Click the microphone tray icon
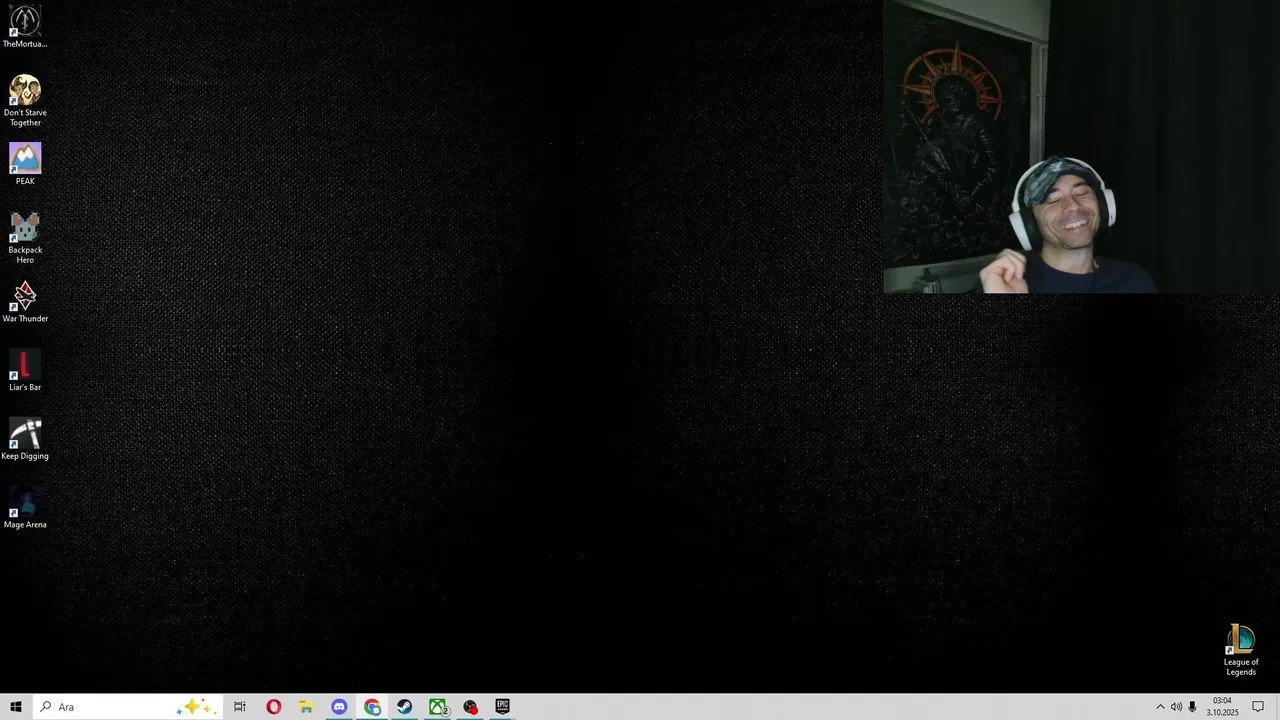This screenshot has width=1280, height=720. coord(1192,707)
